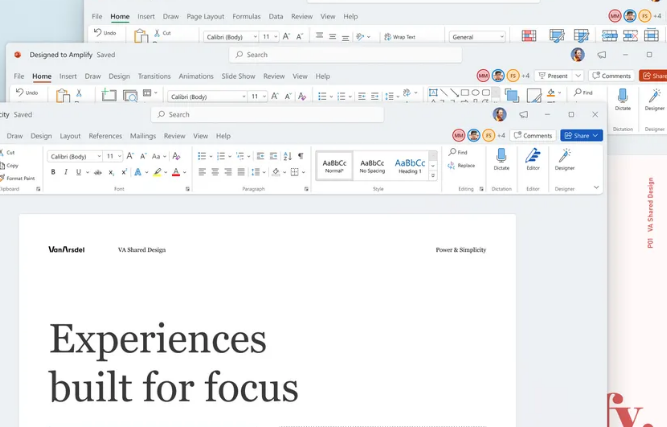This screenshot has width=667, height=427.
Task: Justify text in Word ribbon
Action: coord(241,172)
